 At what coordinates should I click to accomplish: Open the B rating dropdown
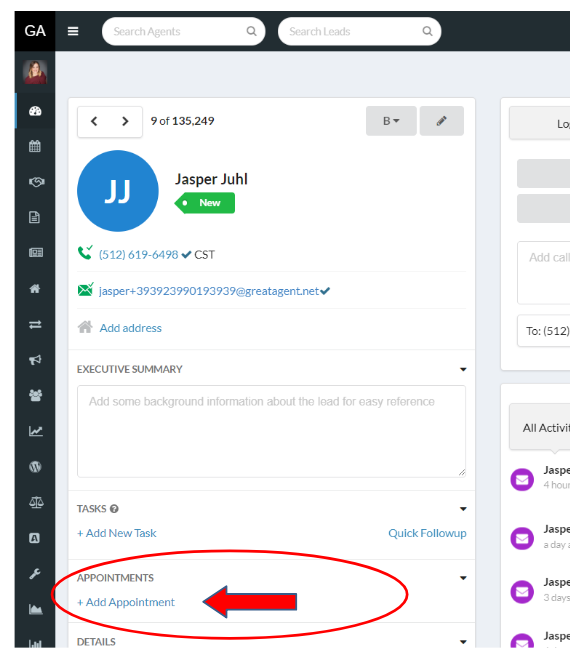391,121
